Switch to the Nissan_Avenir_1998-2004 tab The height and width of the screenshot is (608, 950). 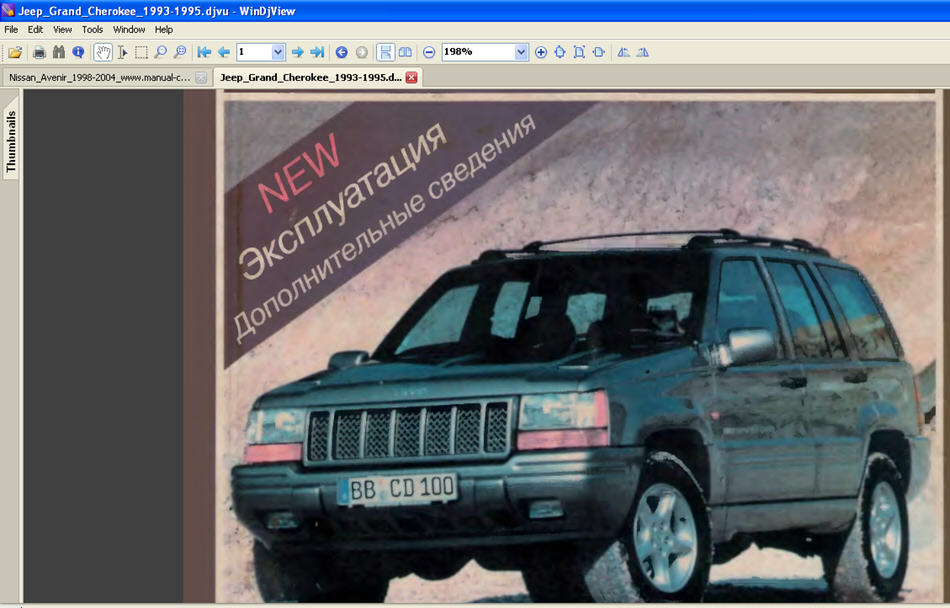point(99,78)
